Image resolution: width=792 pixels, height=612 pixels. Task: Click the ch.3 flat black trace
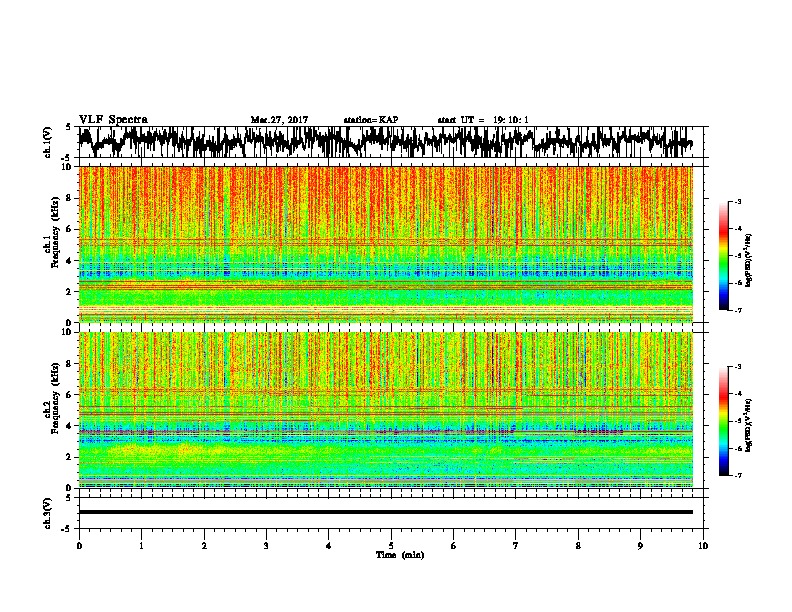click(x=385, y=512)
